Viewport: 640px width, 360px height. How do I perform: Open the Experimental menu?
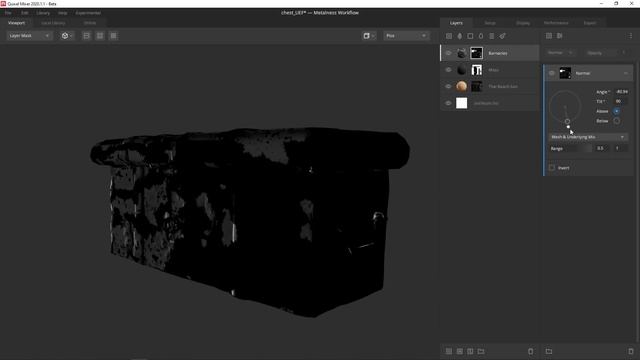(88, 13)
